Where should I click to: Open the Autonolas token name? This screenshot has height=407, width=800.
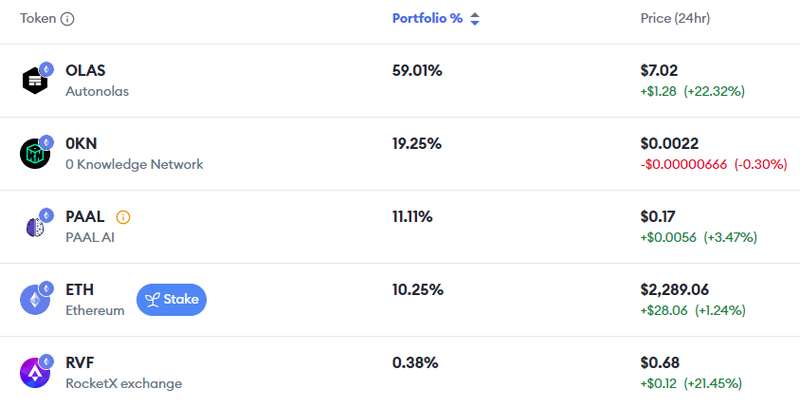(x=97, y=91)
